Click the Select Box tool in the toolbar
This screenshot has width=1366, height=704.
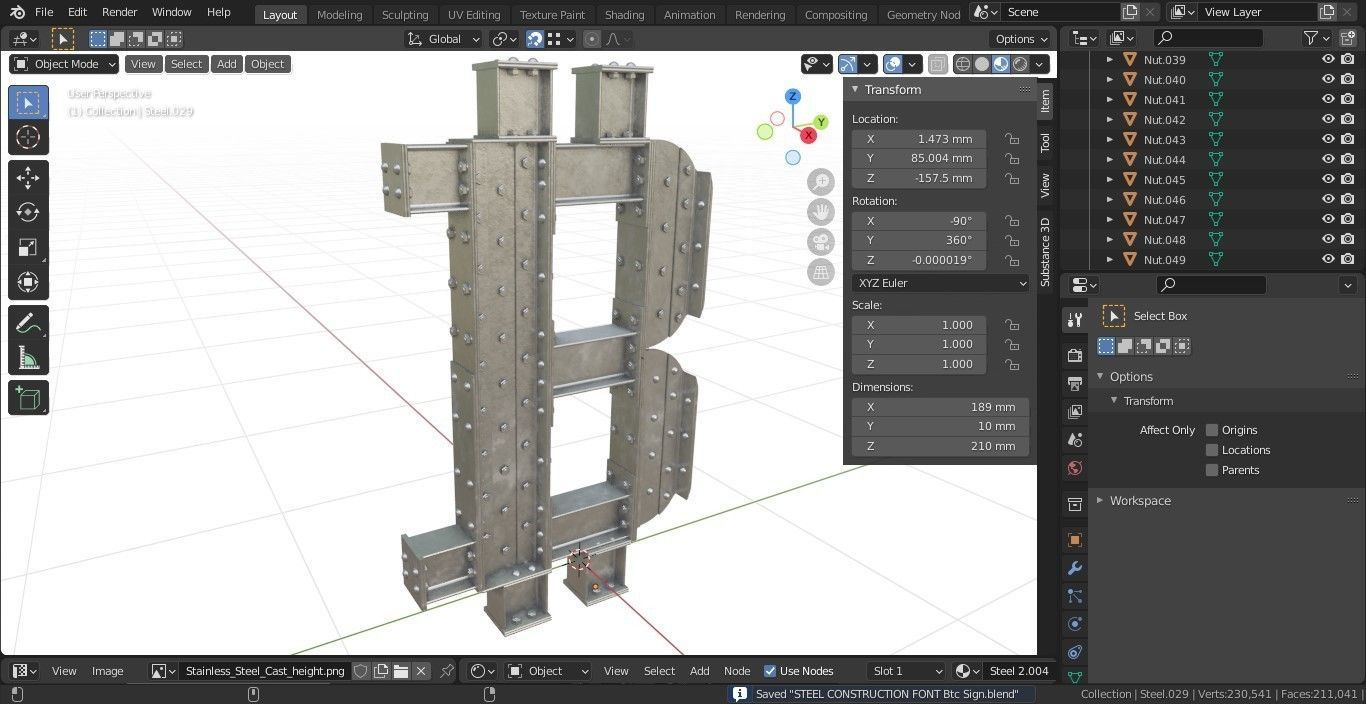pyautogui.click(x=28, y=102)
